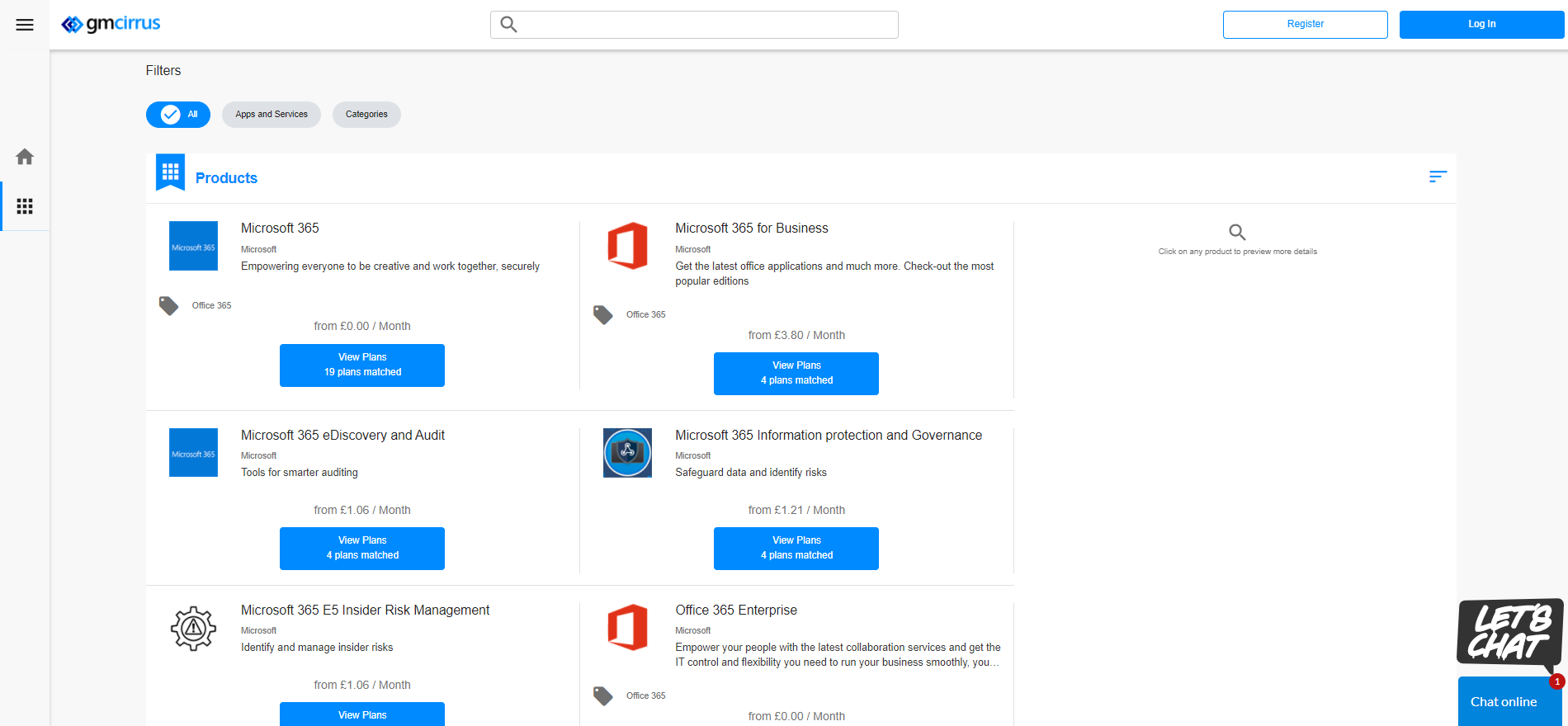This screenshot has width=1568, height=726.
Task: Open Microsoft 365 eDiscovery and Audit title
Action: click(x=342, y=436)
